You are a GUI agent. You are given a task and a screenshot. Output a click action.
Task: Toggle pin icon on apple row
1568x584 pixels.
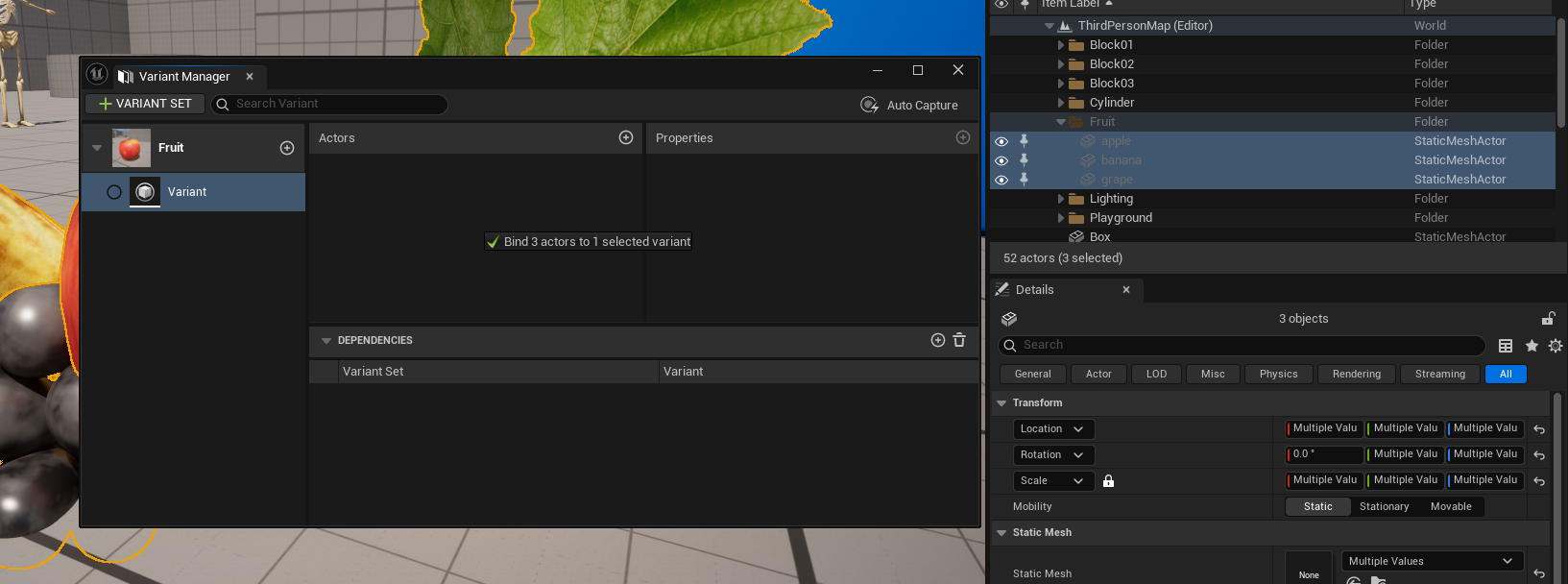[x=1024, y=140]
